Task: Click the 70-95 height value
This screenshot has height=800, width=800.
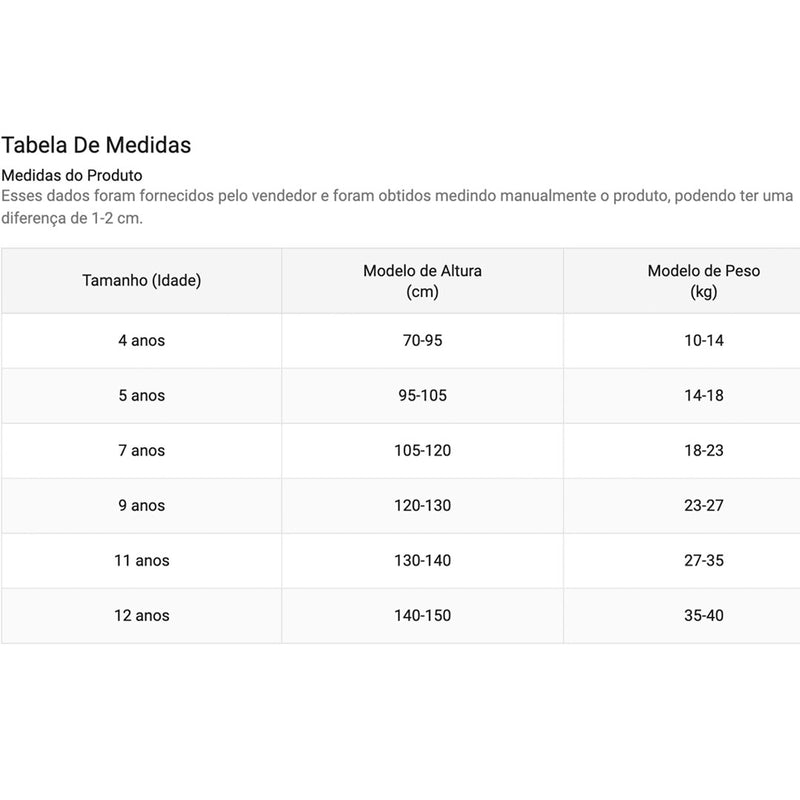Action: click(422, 340)
